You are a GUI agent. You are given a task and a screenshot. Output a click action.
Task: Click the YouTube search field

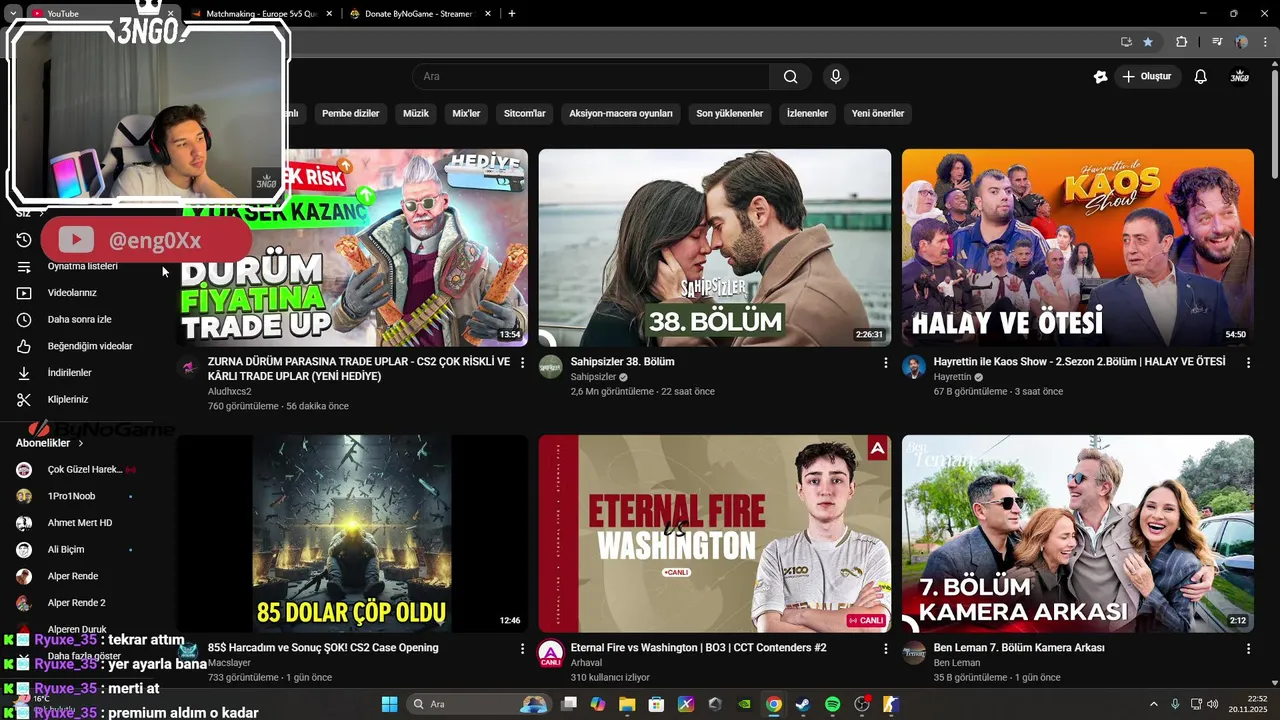pyautogui.click(x=591, y=77)
